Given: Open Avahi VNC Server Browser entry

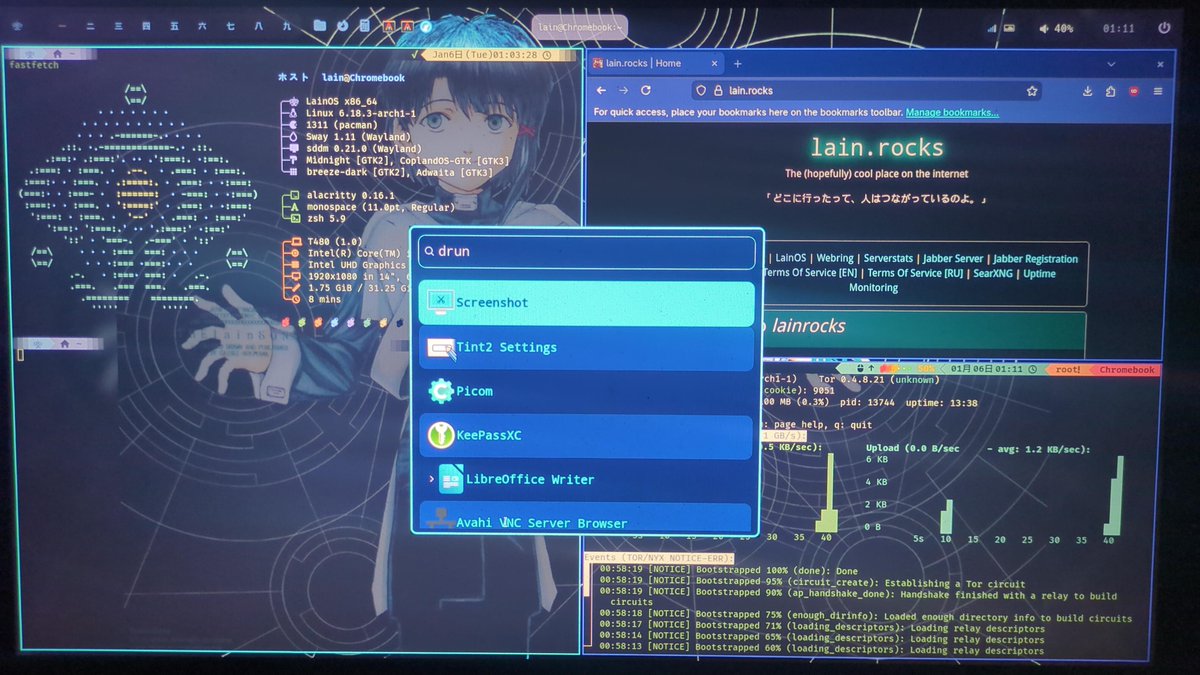Looking at the screenshot, I should coord(586,519).
